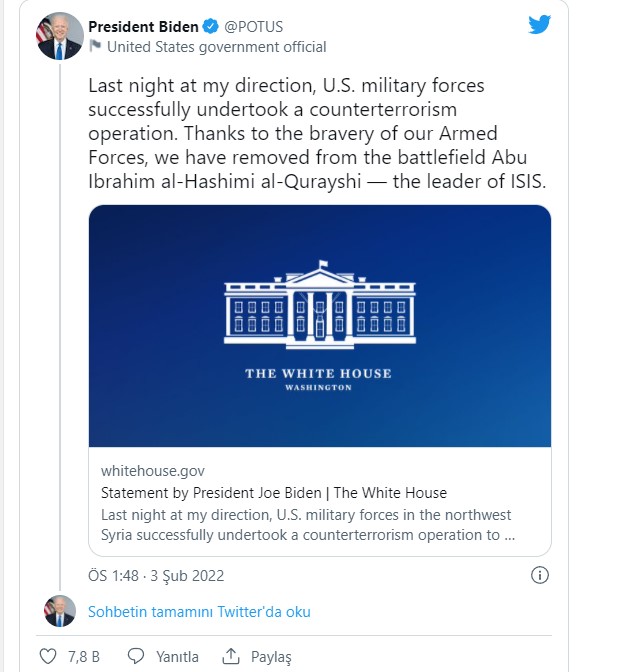Open the President Biden name link

[x=143, y=27]
